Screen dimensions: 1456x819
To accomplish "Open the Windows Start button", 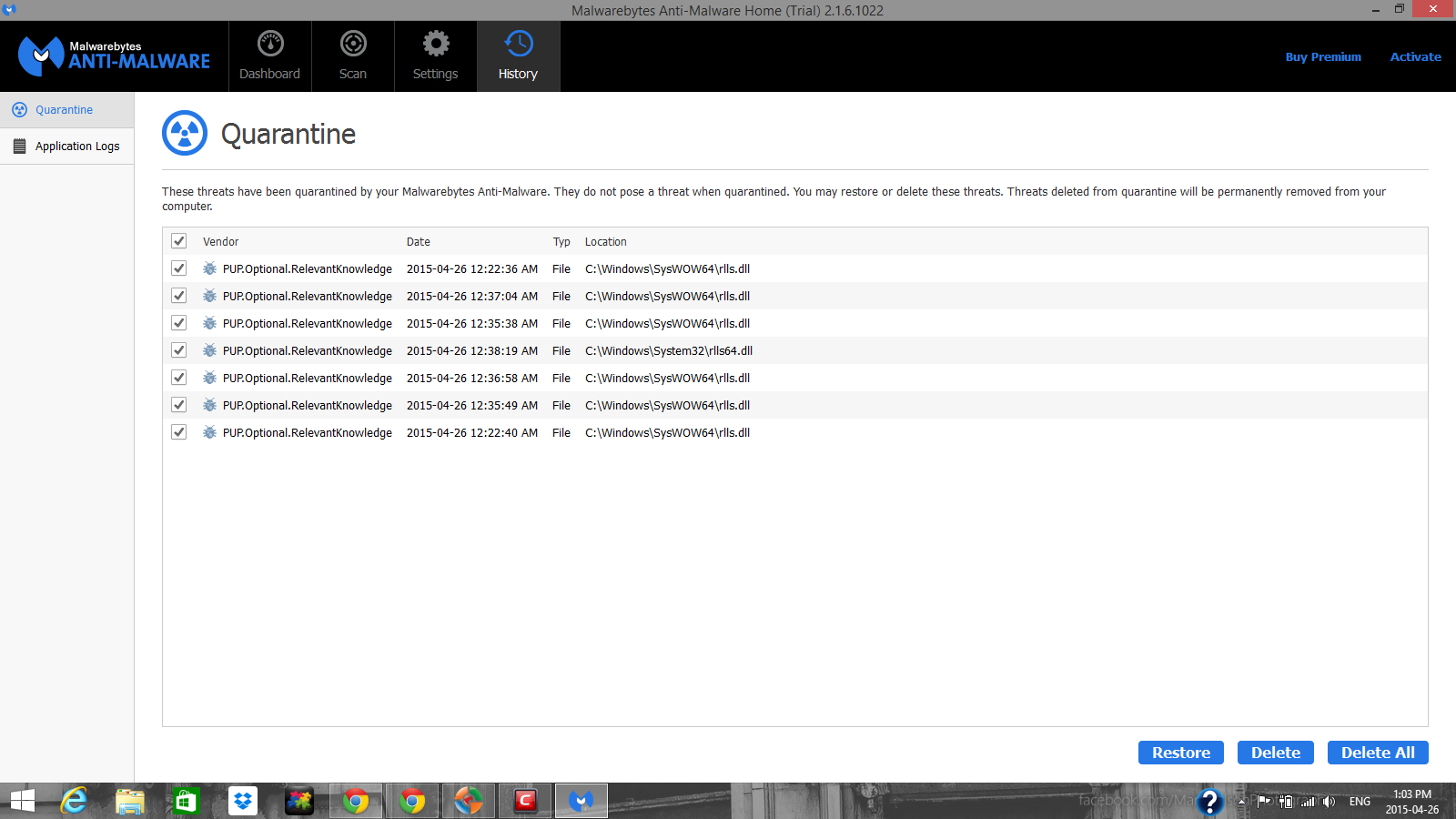I will coord(22,801).
